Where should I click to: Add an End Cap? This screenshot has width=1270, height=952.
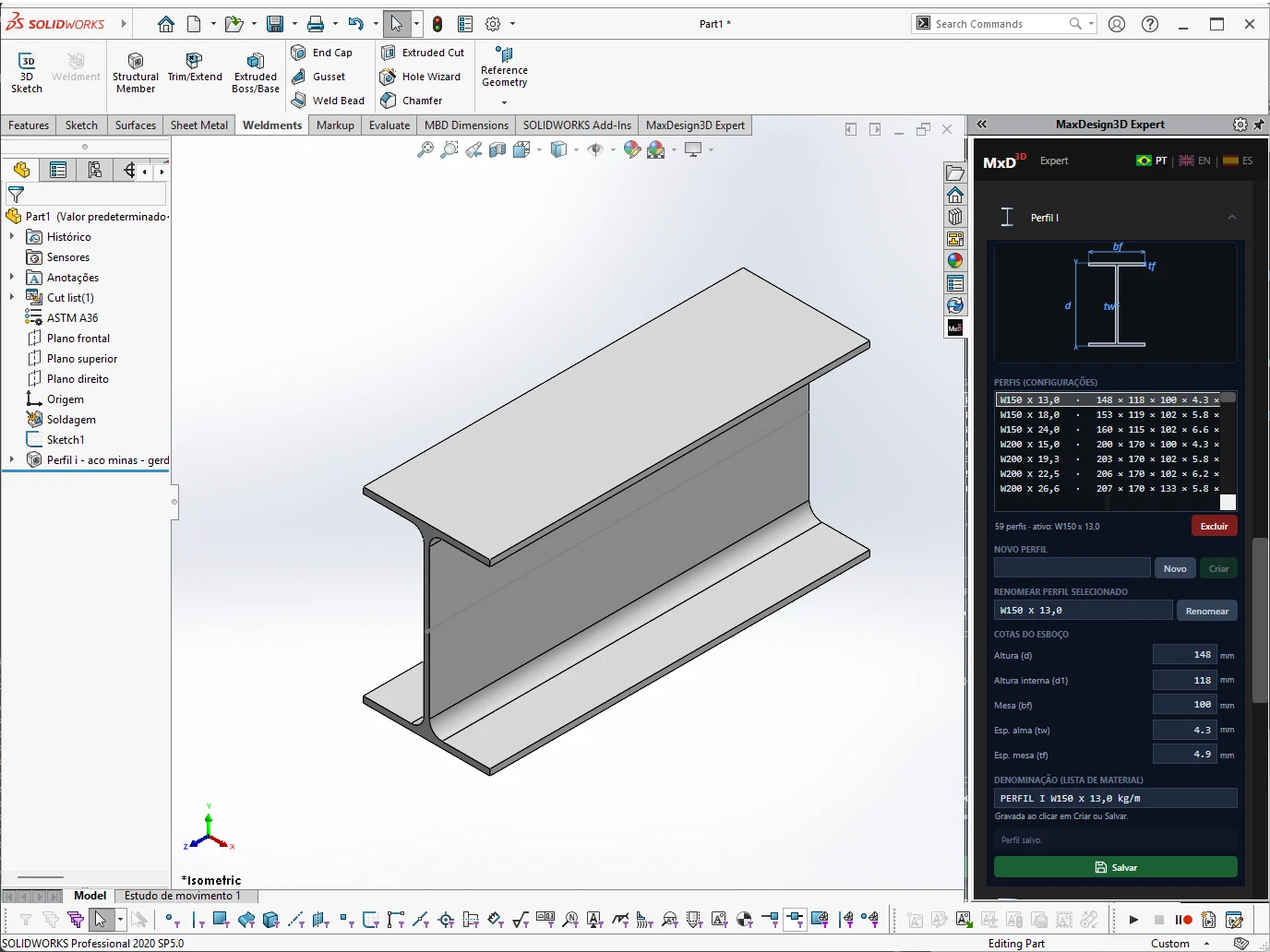pyautogui.click(x=322, y=53)
